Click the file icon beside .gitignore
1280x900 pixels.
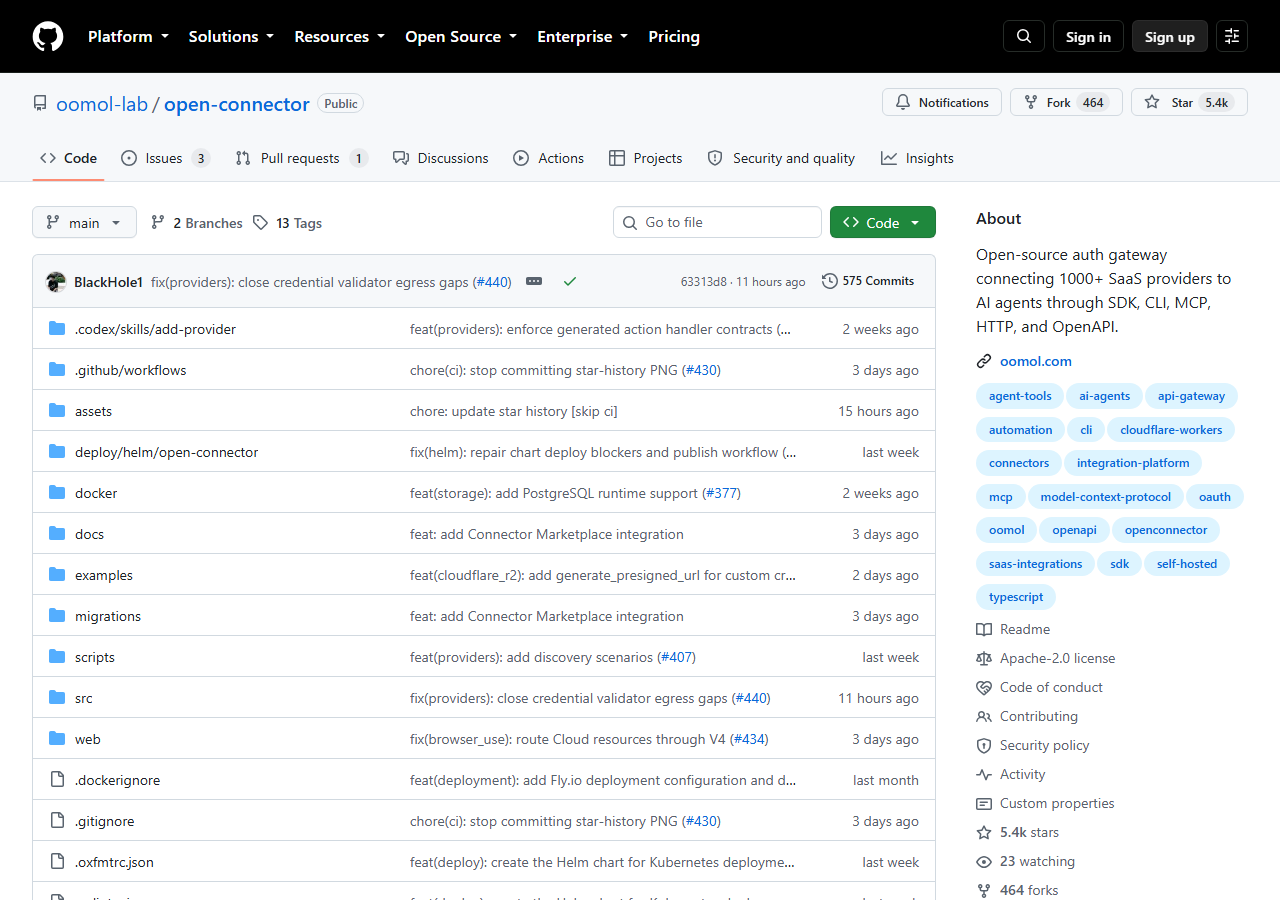57,821
